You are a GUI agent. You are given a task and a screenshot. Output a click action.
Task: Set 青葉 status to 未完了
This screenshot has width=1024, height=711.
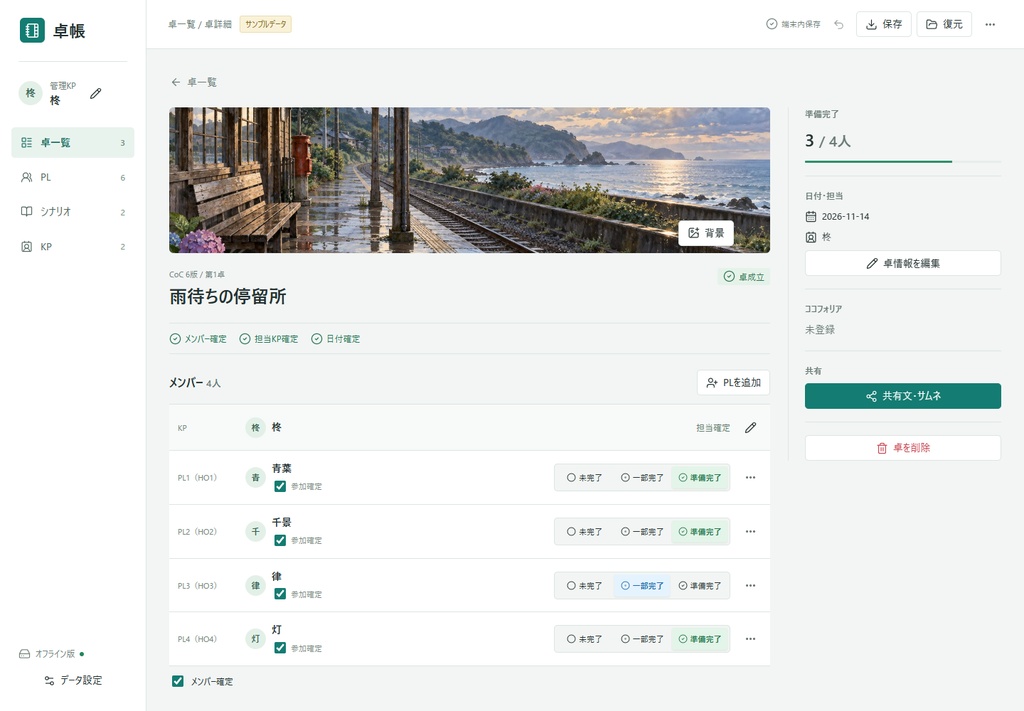point(584,477)
